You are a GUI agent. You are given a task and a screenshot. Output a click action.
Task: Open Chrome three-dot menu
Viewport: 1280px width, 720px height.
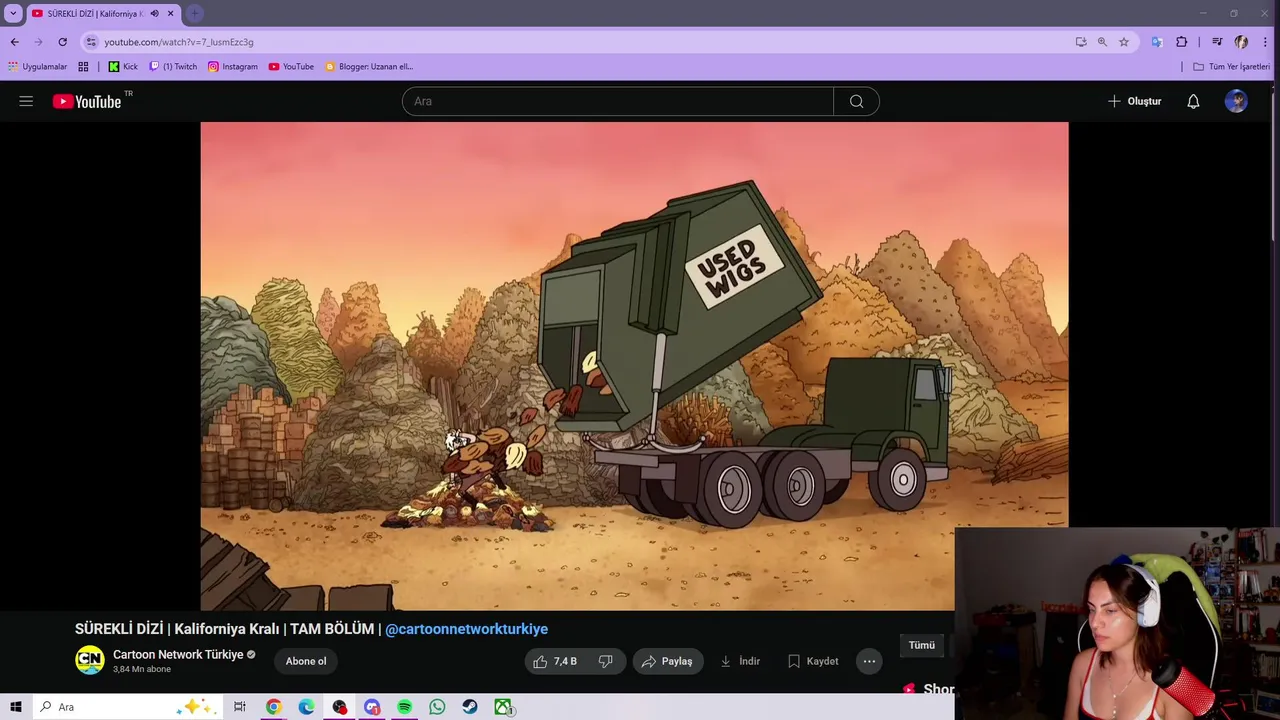(x=1265, y=42)
